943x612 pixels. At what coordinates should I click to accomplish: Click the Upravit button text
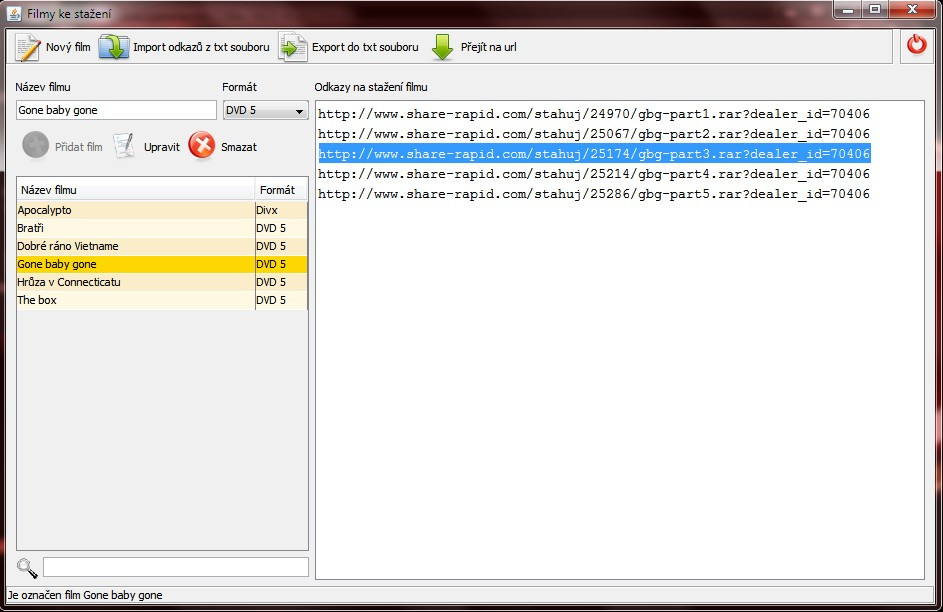tap(162, 147)
